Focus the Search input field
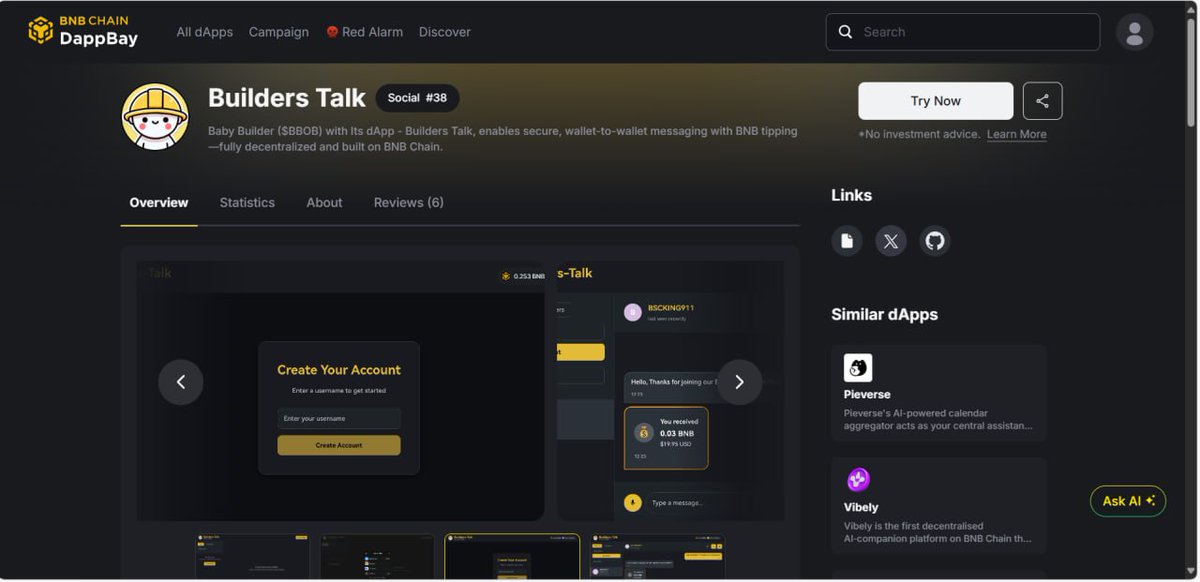The height and width of the screenshot is (582, 1200). [962, 32]
